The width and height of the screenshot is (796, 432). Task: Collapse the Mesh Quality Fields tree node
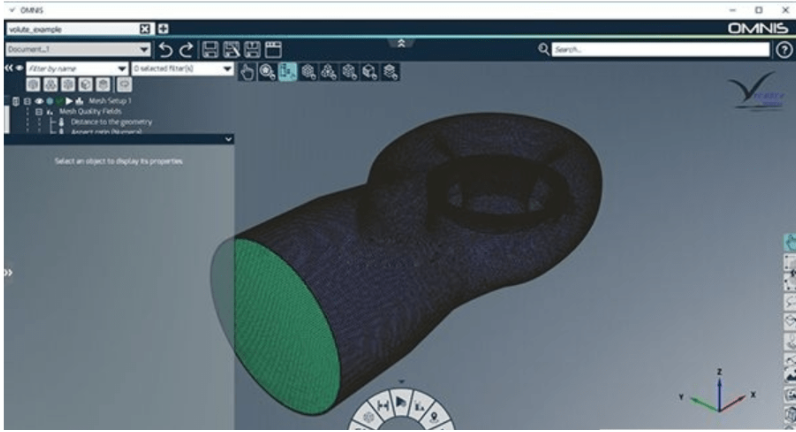pos(39,112)
